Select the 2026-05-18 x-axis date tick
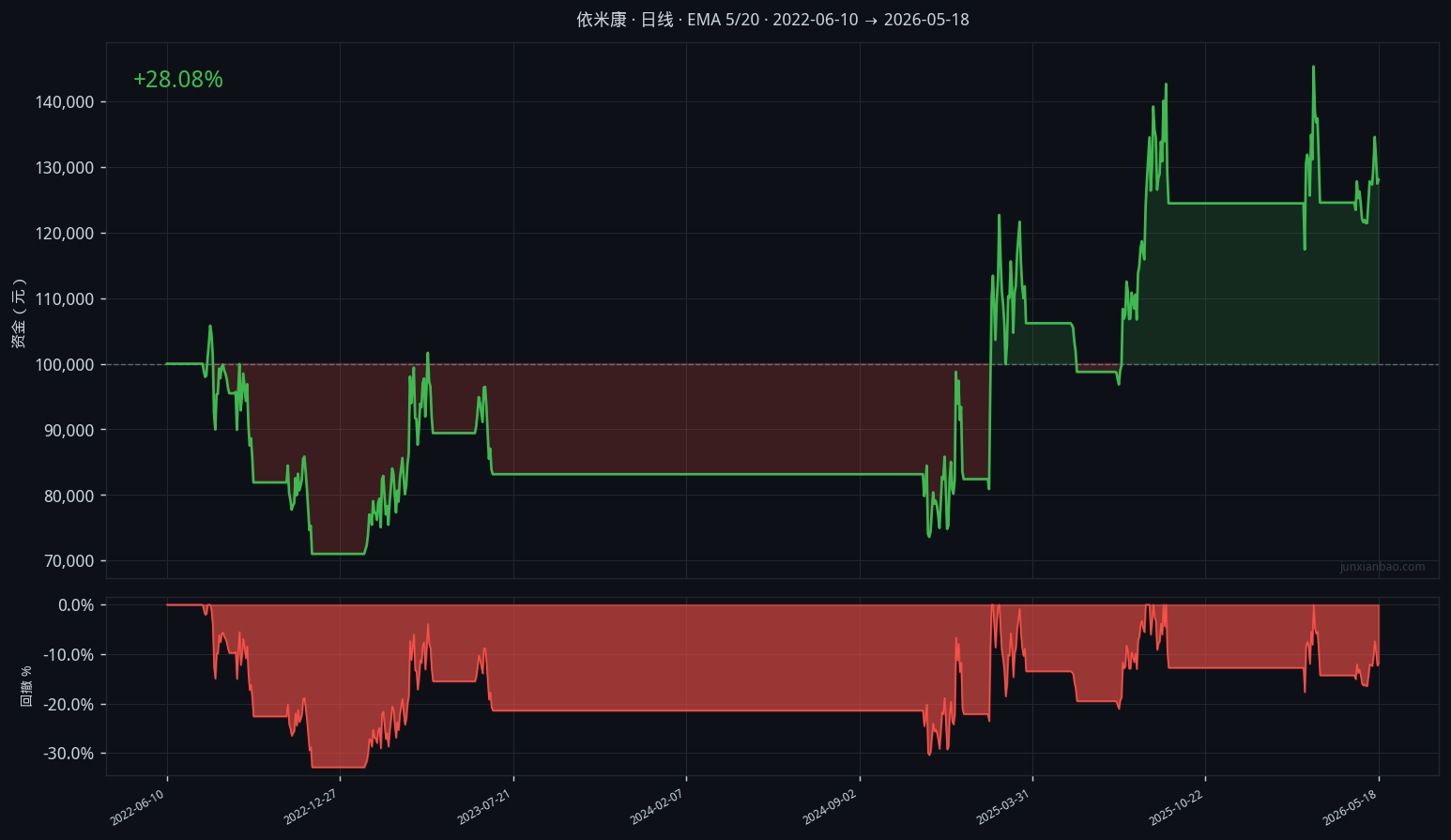This screenshot has height=840, width=1451. [1350, 807]
